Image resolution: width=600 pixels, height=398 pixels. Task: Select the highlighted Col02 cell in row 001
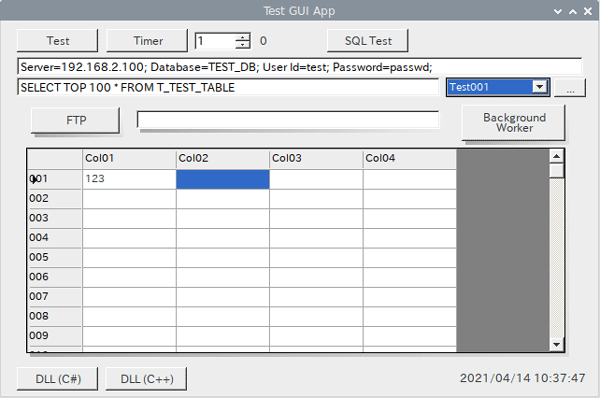coord(223,179)
